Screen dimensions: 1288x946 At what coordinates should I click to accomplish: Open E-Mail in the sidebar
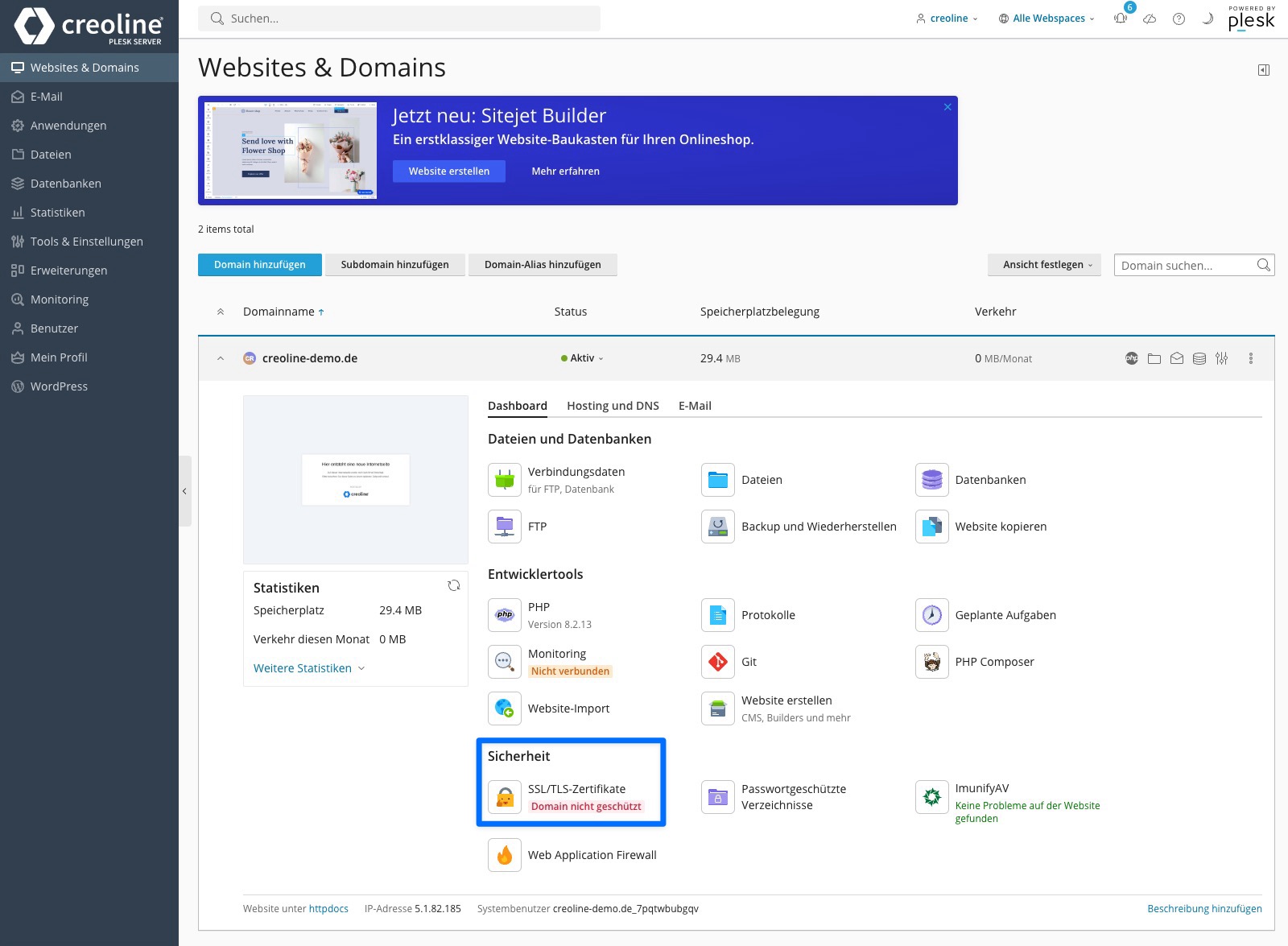(x=89, y=97)
